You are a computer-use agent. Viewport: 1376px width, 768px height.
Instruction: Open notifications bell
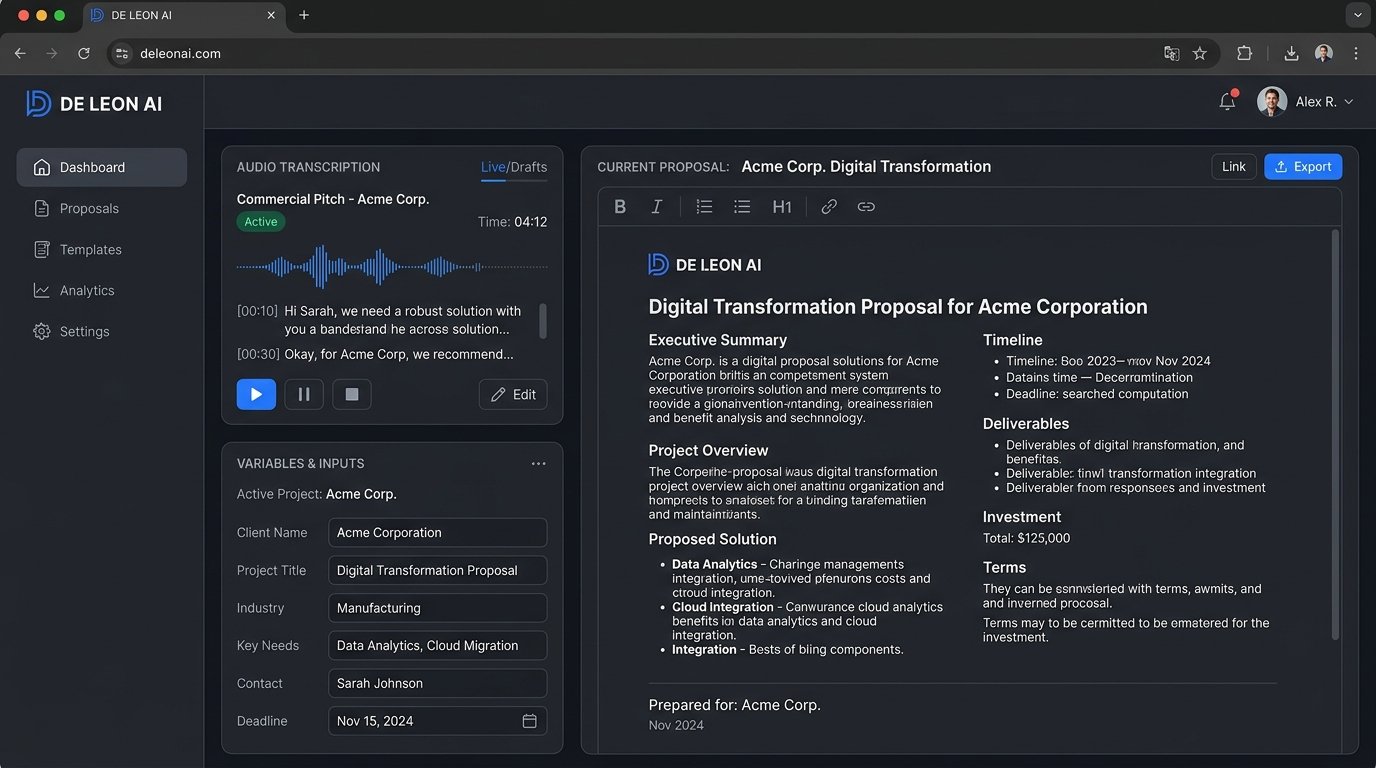[x=1227, y=101]
